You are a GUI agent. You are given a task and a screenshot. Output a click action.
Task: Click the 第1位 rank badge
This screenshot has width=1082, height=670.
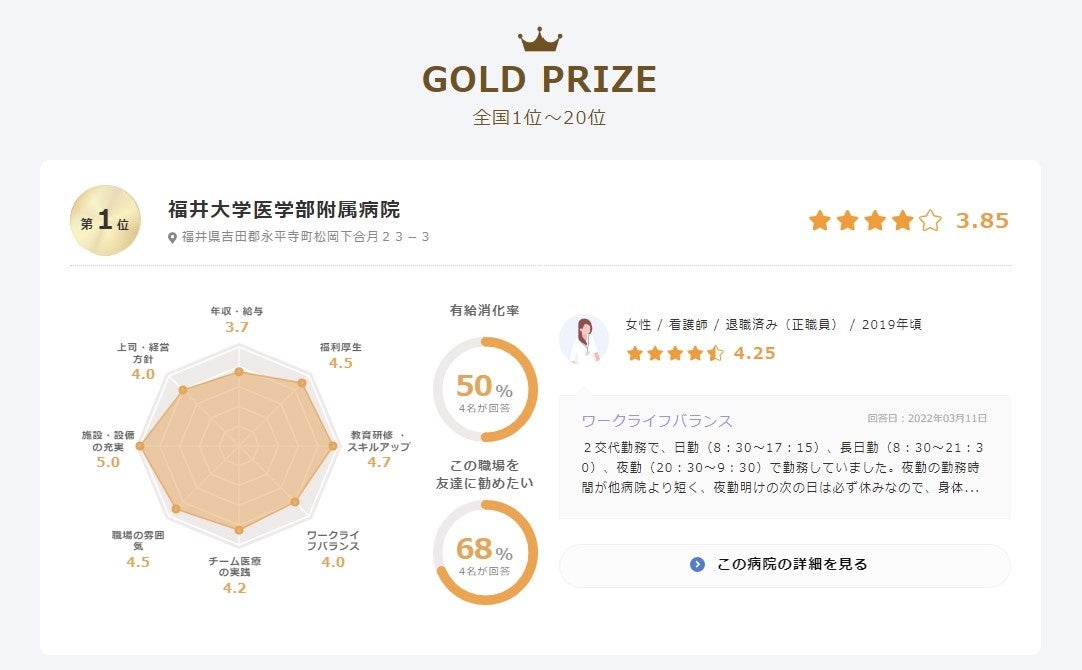point(105,221)
